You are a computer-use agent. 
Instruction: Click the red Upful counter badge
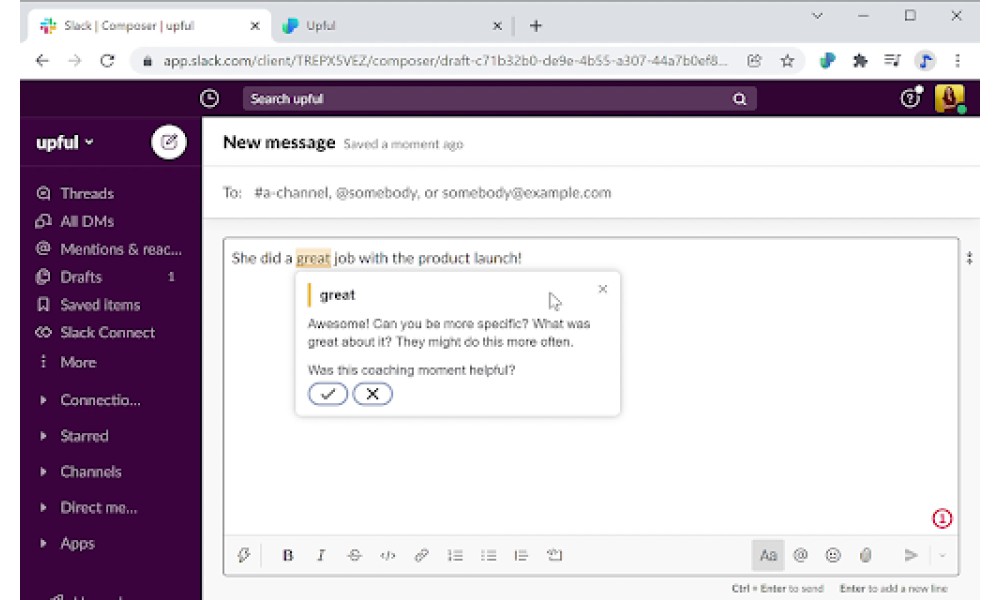(942, 518)
